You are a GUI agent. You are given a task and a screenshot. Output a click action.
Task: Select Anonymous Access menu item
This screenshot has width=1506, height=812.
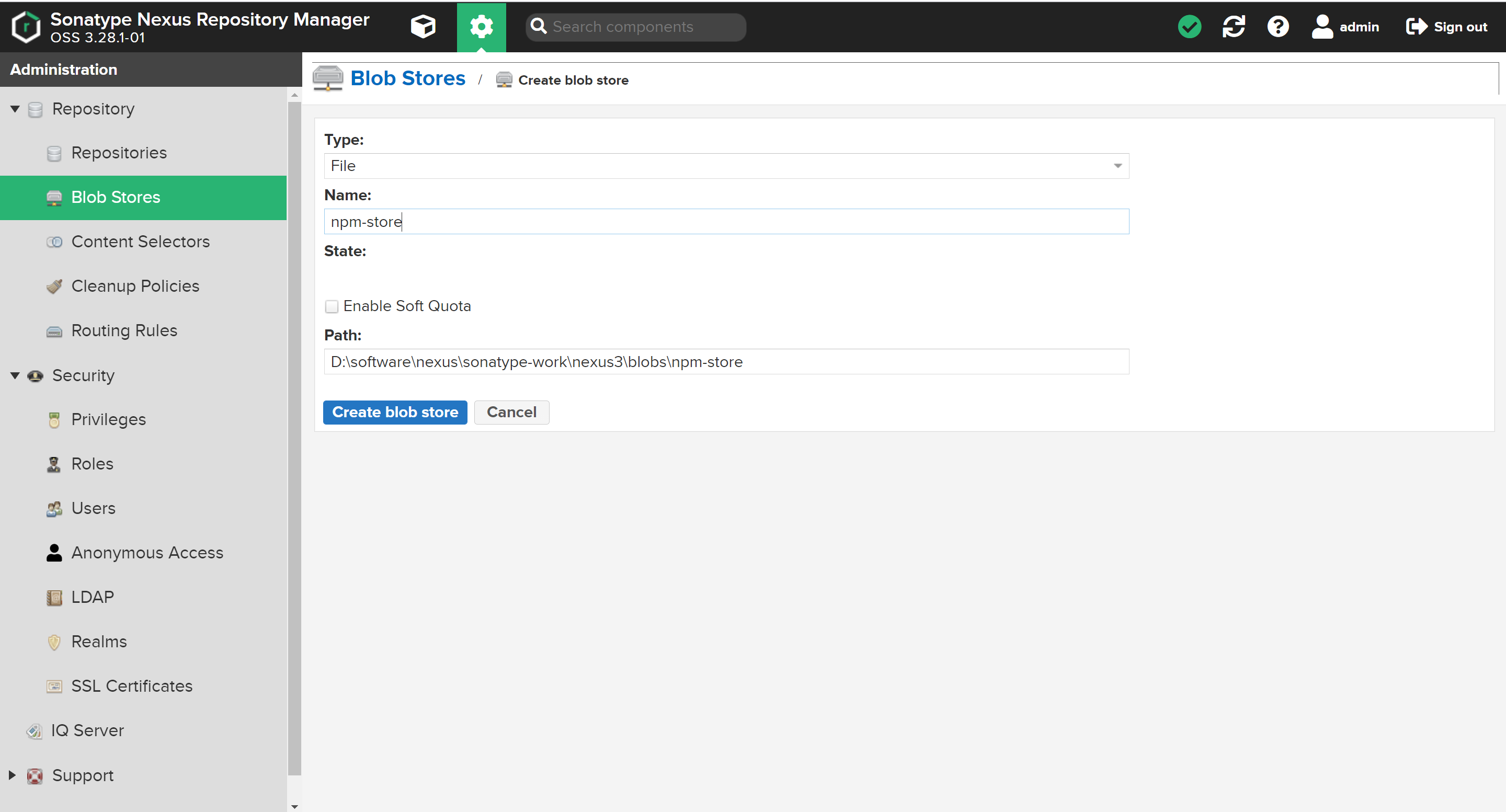[x=147, y=553]
